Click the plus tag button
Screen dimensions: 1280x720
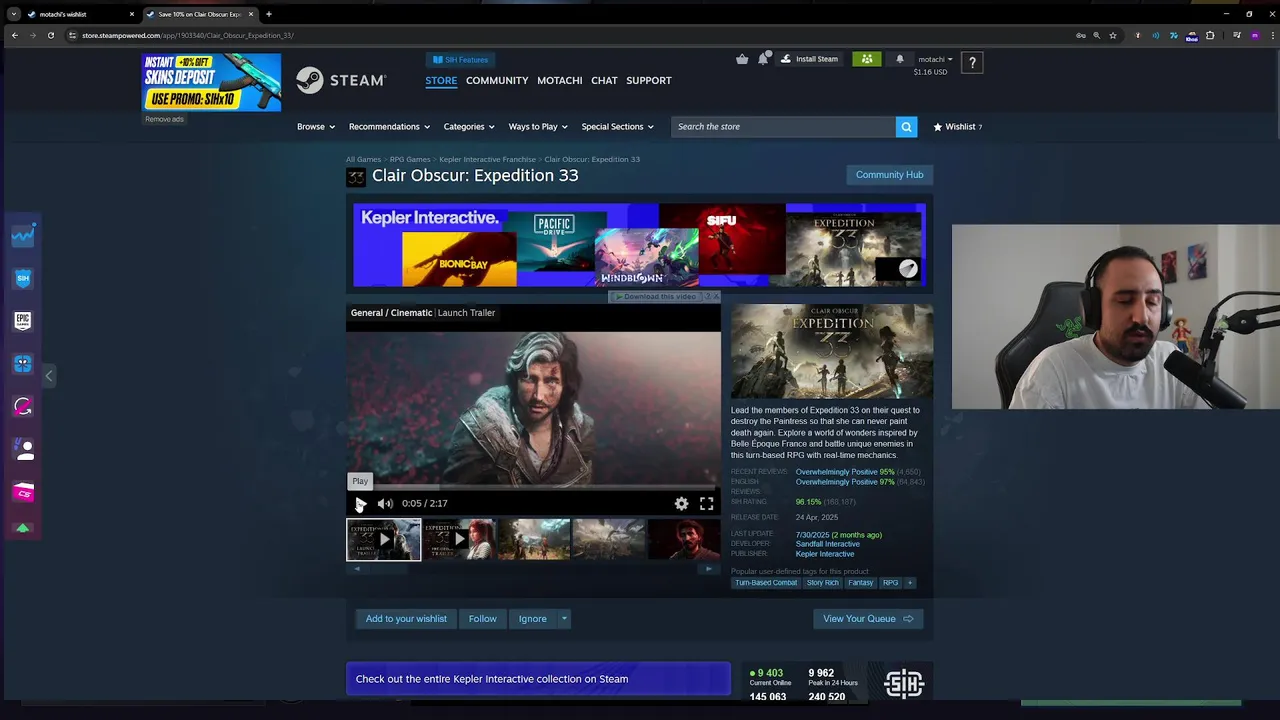pos(909,583)
